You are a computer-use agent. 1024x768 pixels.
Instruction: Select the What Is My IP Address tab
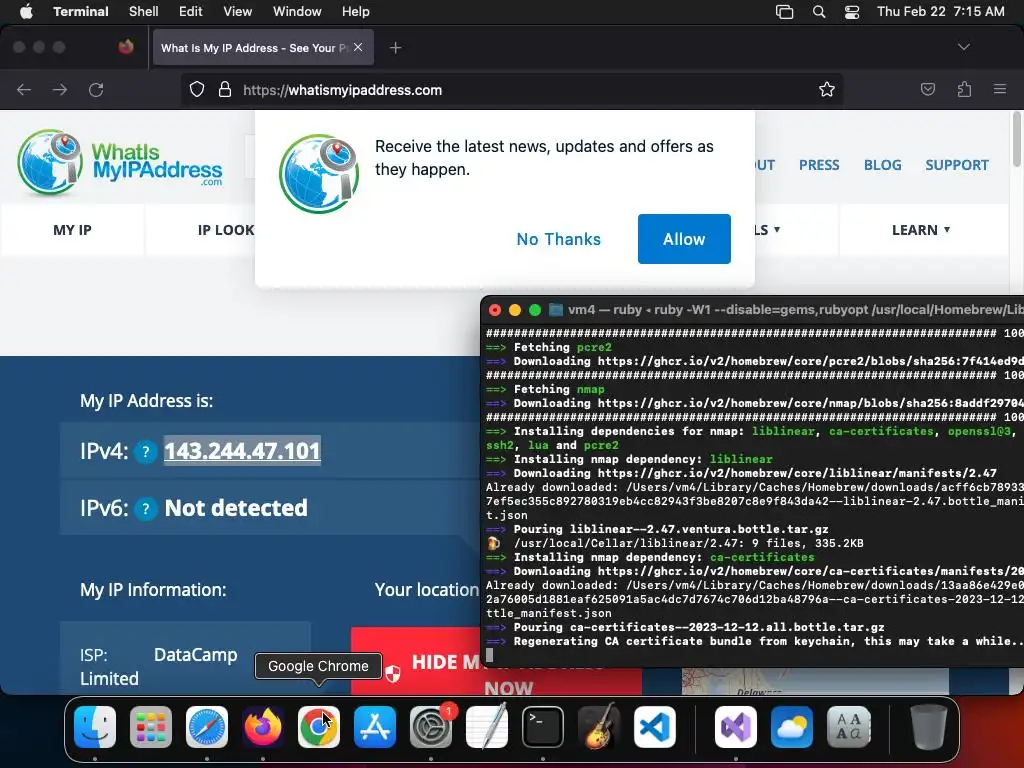click(x=255, y=48)
